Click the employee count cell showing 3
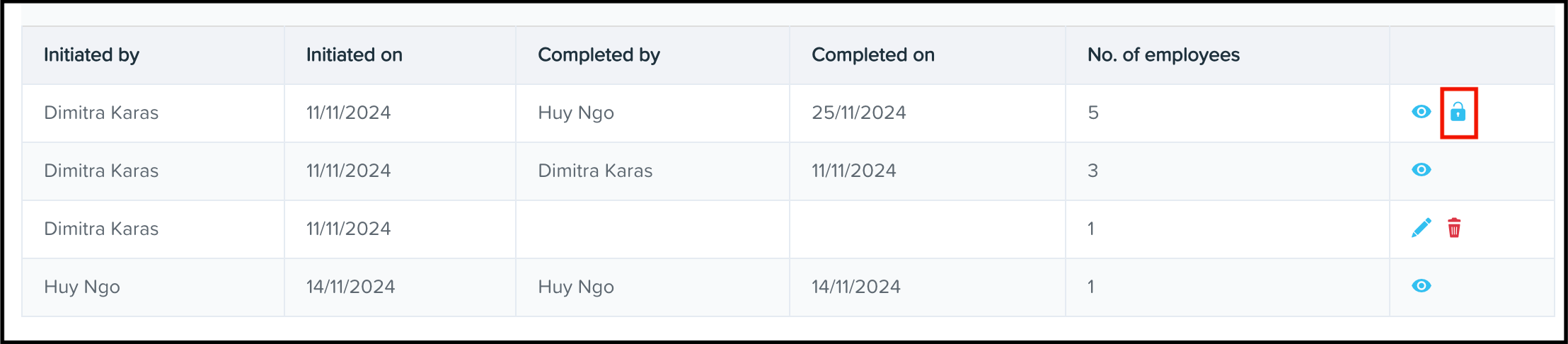Screen dimensions: 1568x344 click(x=1093, y=171)
